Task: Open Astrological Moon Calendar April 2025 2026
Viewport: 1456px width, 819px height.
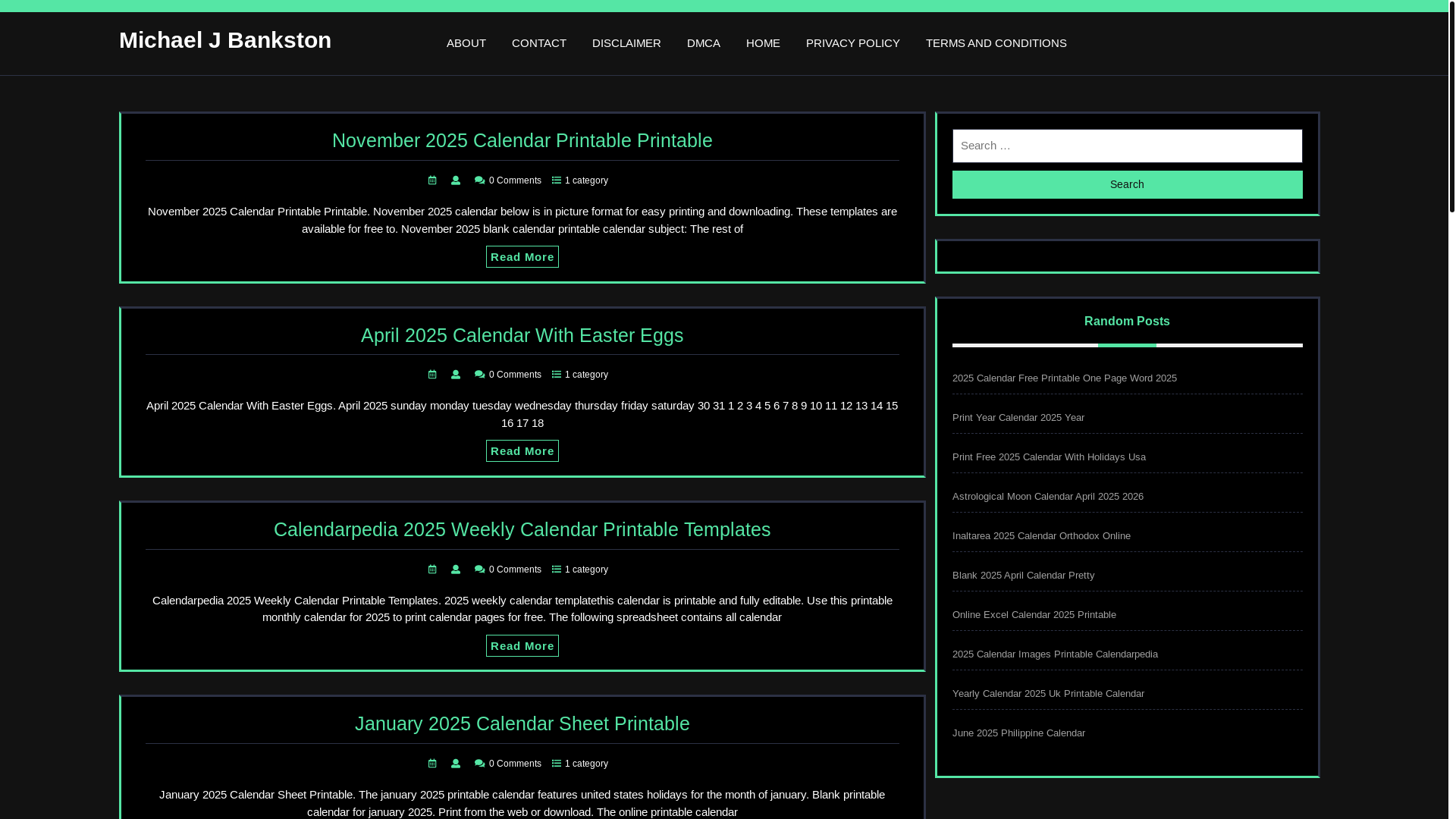Action: click(x=1048, y=497)
